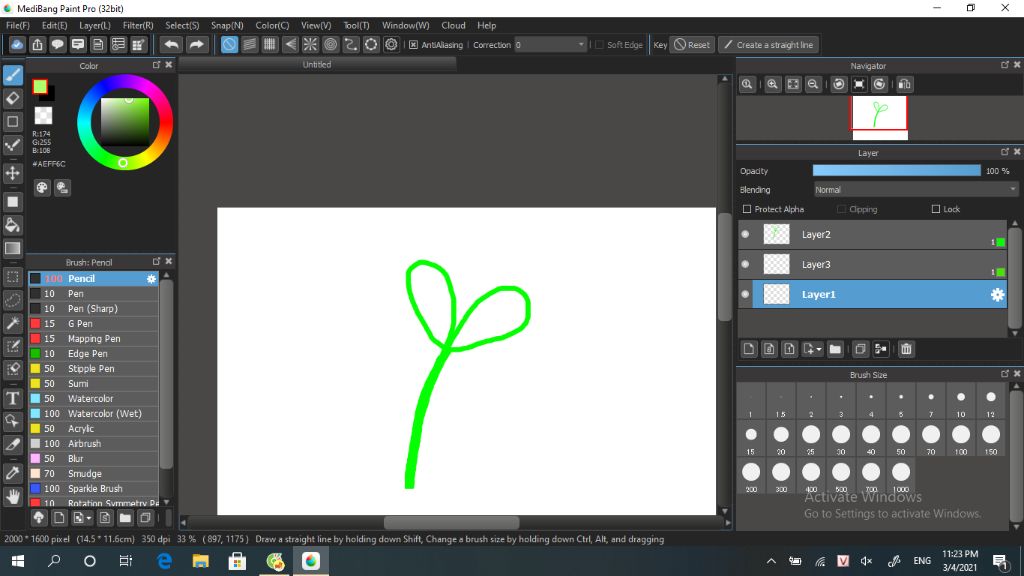This screenshot has height=576, width=1024.
Task: Check the Protect Alpha option
Action: [x=747, y=209]
